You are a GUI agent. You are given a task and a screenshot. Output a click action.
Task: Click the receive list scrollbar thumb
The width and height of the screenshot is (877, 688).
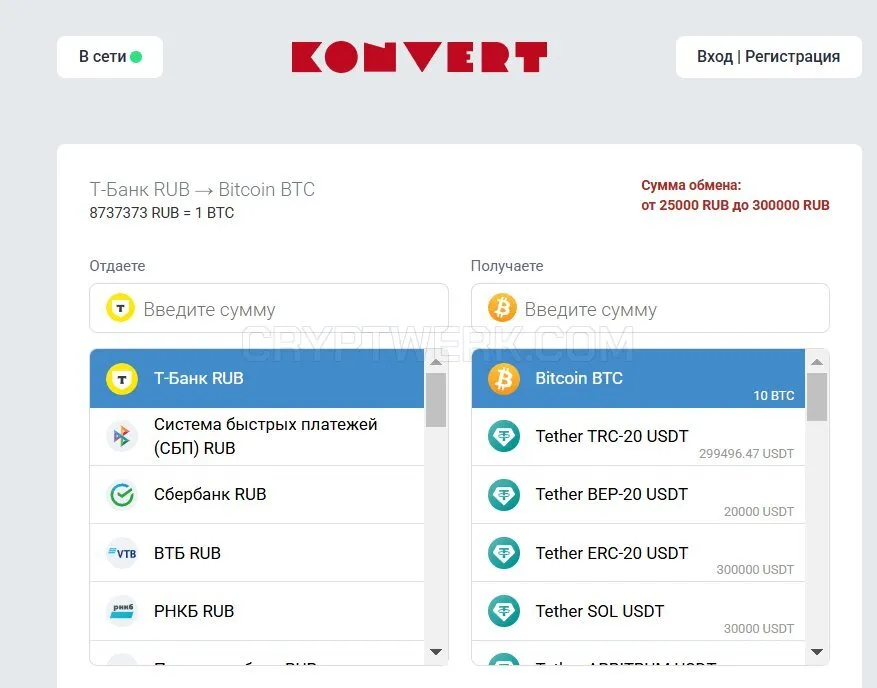tap(817, 397)
